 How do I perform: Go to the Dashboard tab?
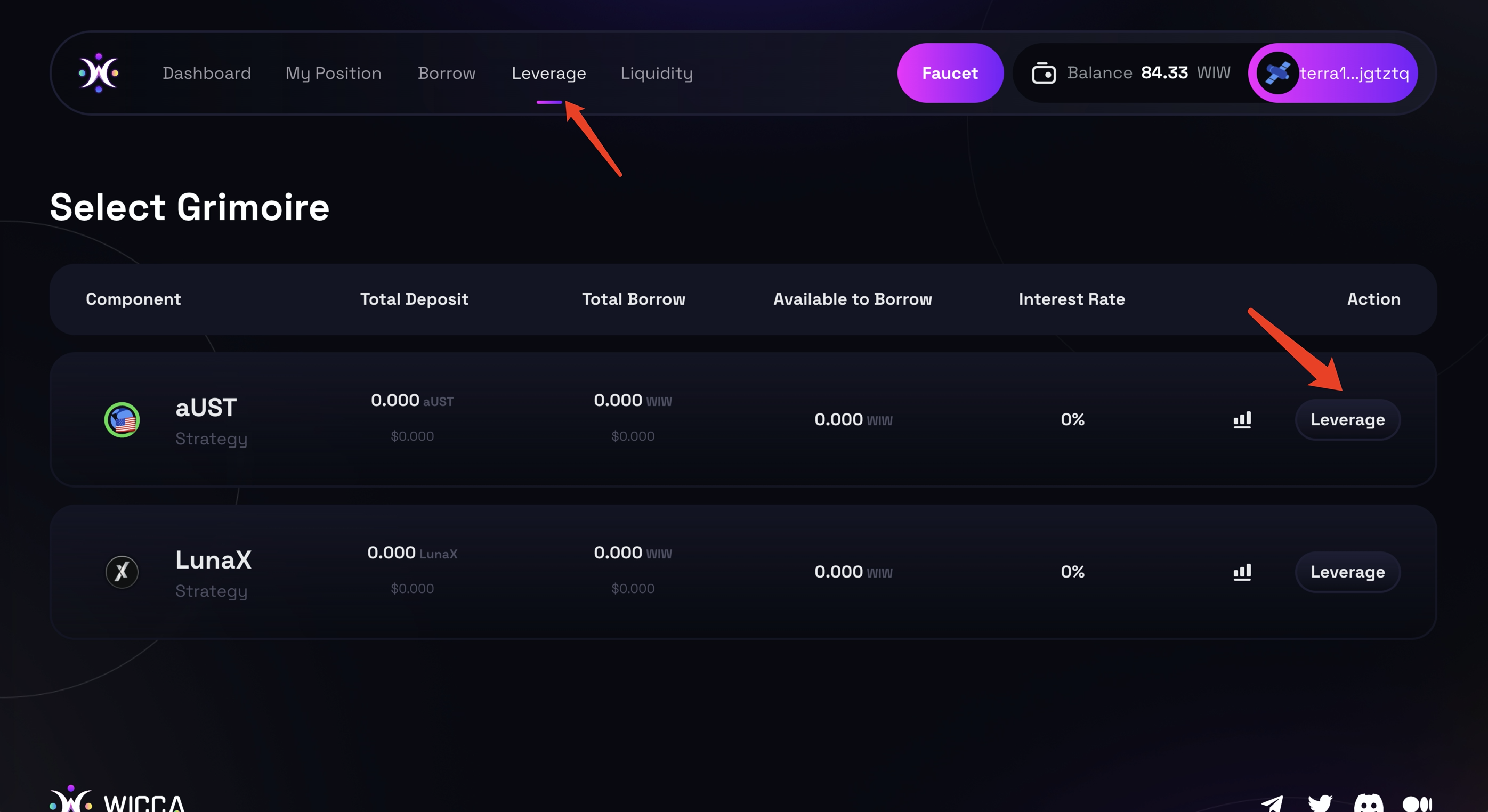click(207, 74)
